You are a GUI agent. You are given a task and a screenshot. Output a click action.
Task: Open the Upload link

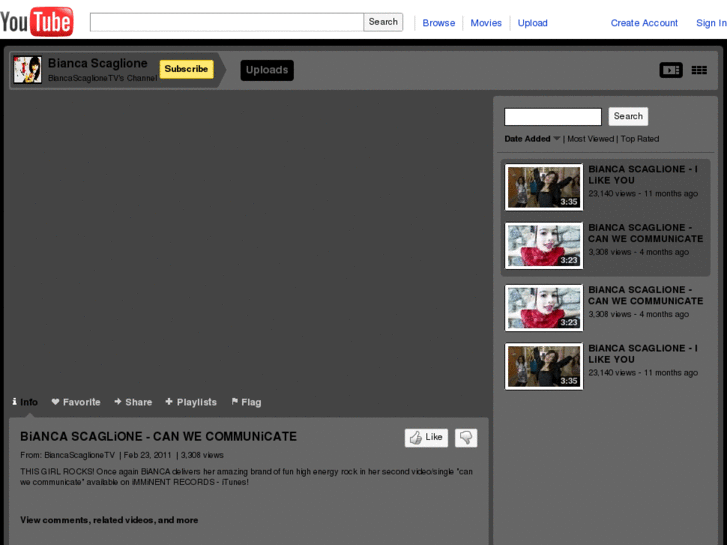click(x=532, y=23)
